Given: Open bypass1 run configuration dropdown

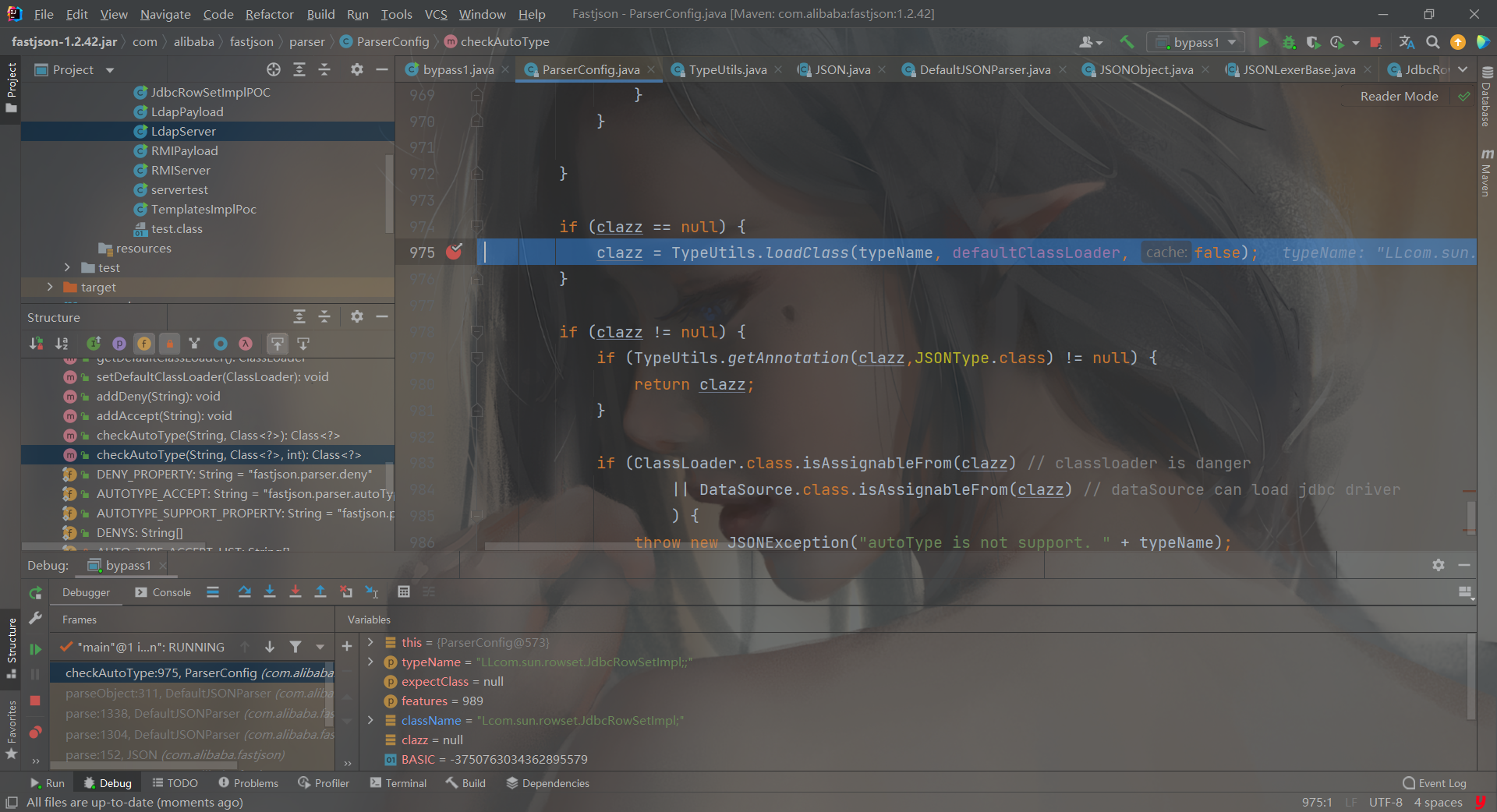Looking at the screenshot, I should tap(1195, 42).
